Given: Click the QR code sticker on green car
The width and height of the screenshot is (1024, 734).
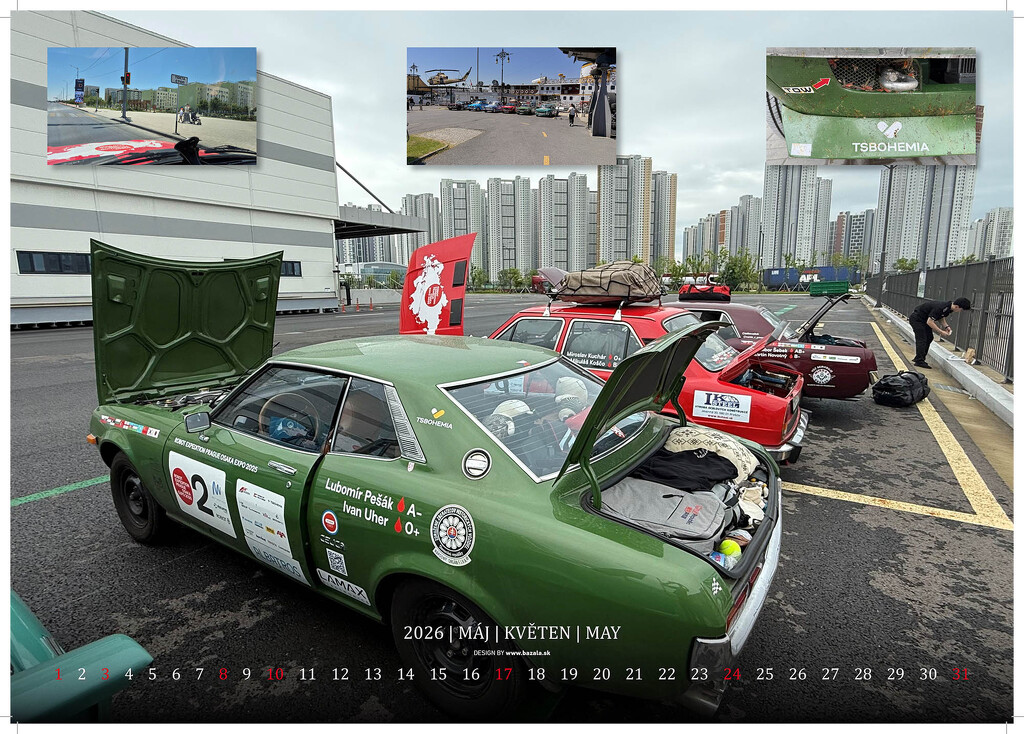Looking at the screenshot, I should [336, 562].
